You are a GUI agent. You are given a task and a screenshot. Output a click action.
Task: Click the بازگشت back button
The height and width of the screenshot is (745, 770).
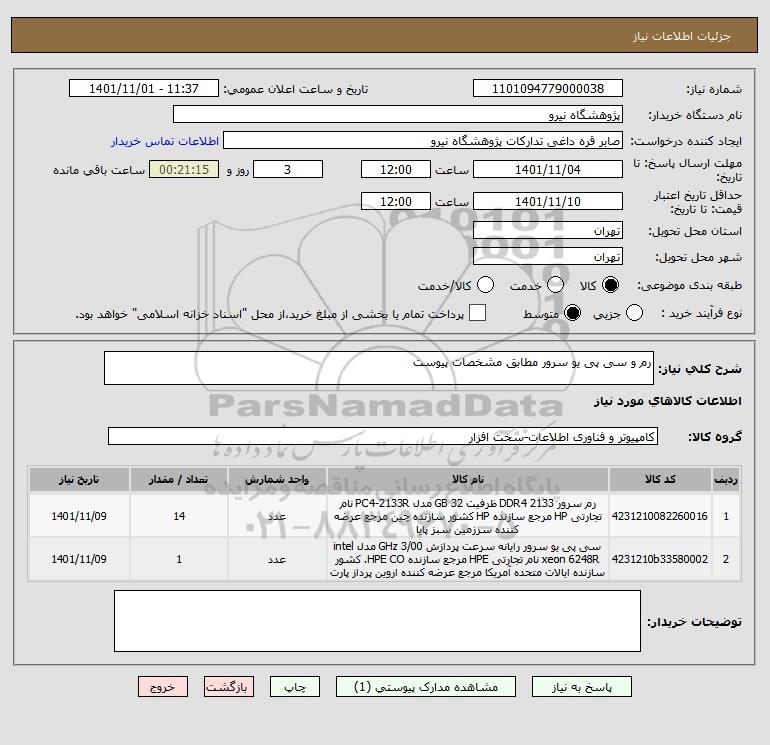[229, 687]
